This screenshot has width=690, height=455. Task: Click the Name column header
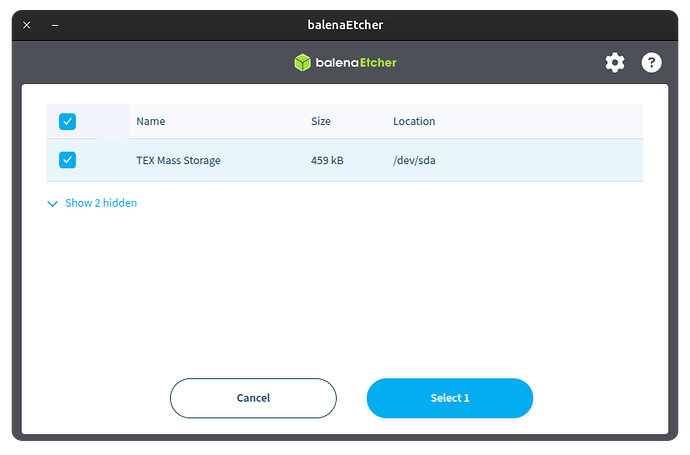point(150,121)
